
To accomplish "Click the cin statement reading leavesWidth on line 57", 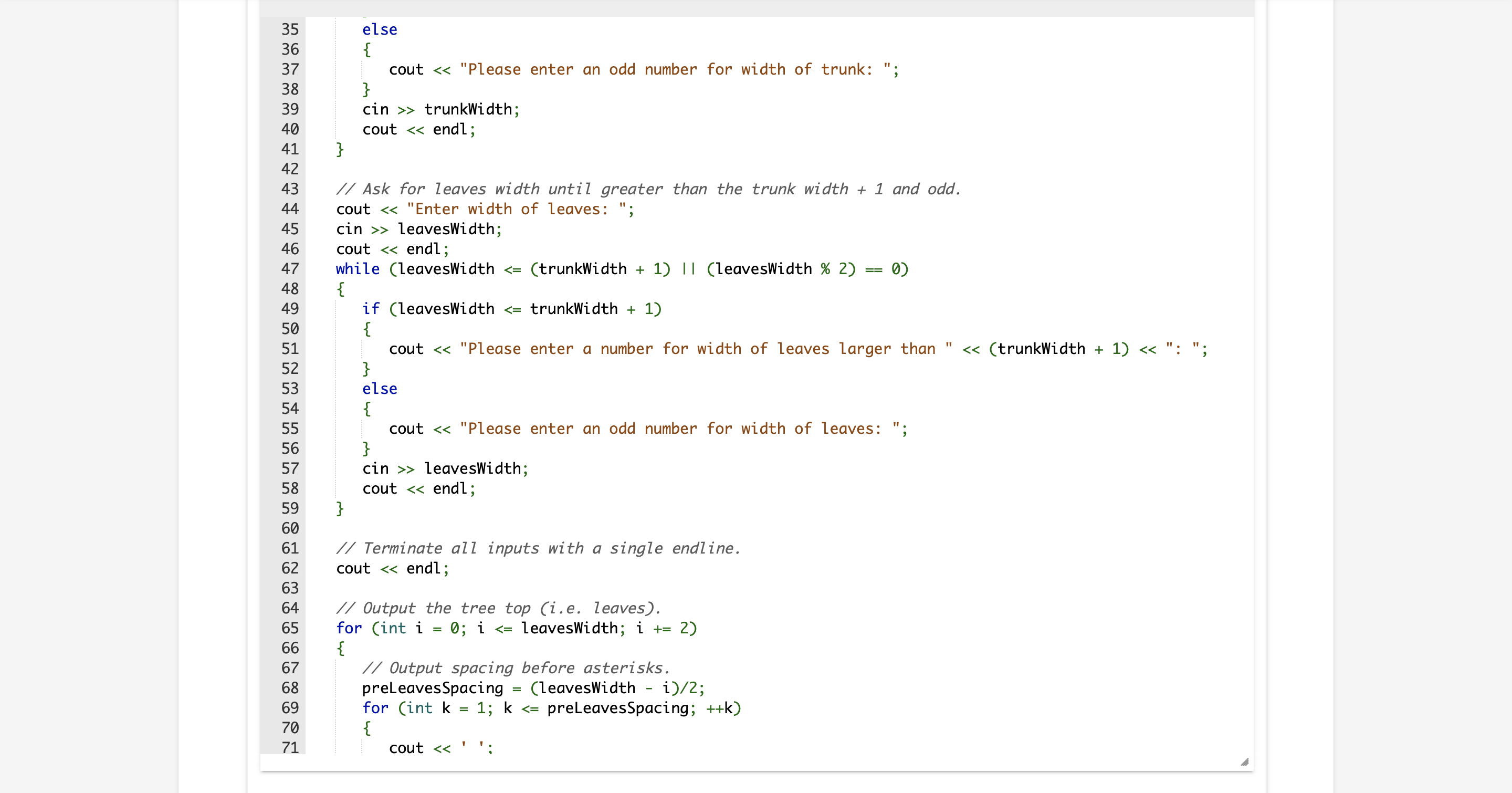I will pos(444,468).
